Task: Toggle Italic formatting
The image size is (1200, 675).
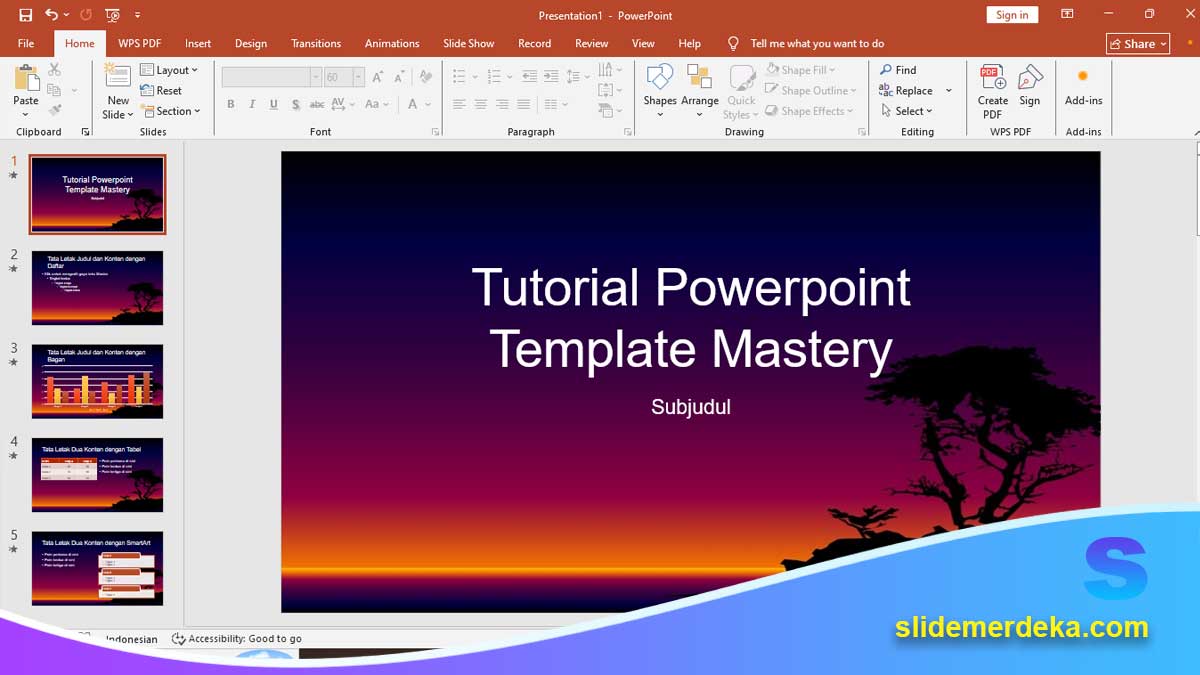Action: (x=252, y=104)
